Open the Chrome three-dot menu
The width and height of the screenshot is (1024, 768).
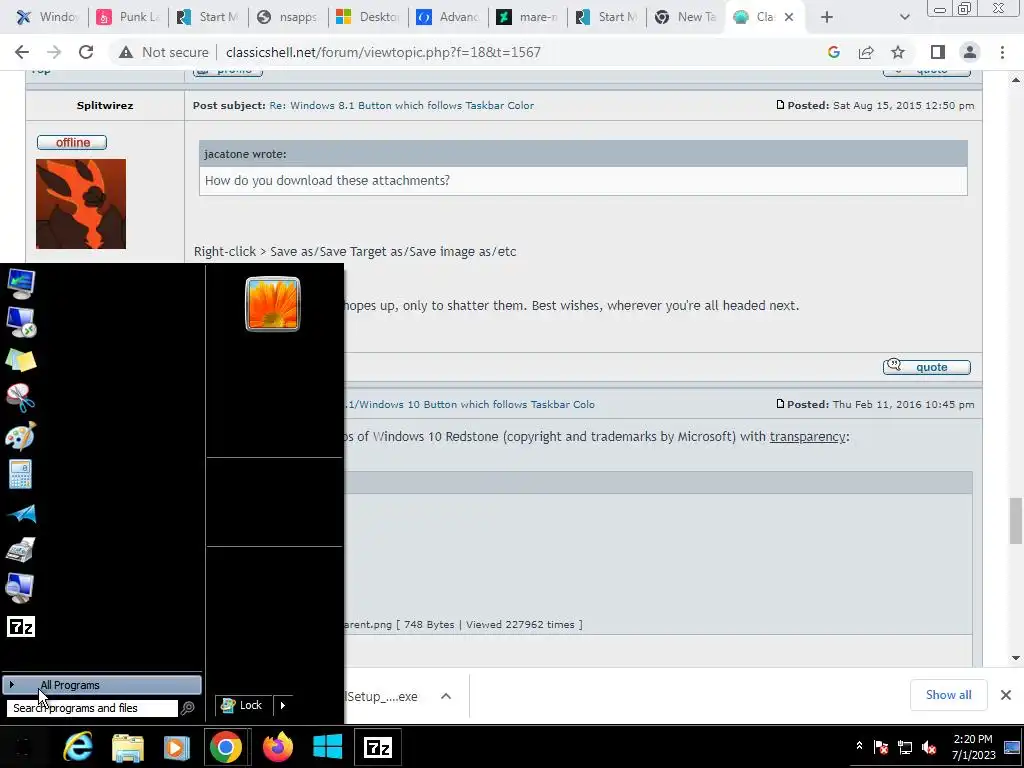click(x=1002, y=52)
